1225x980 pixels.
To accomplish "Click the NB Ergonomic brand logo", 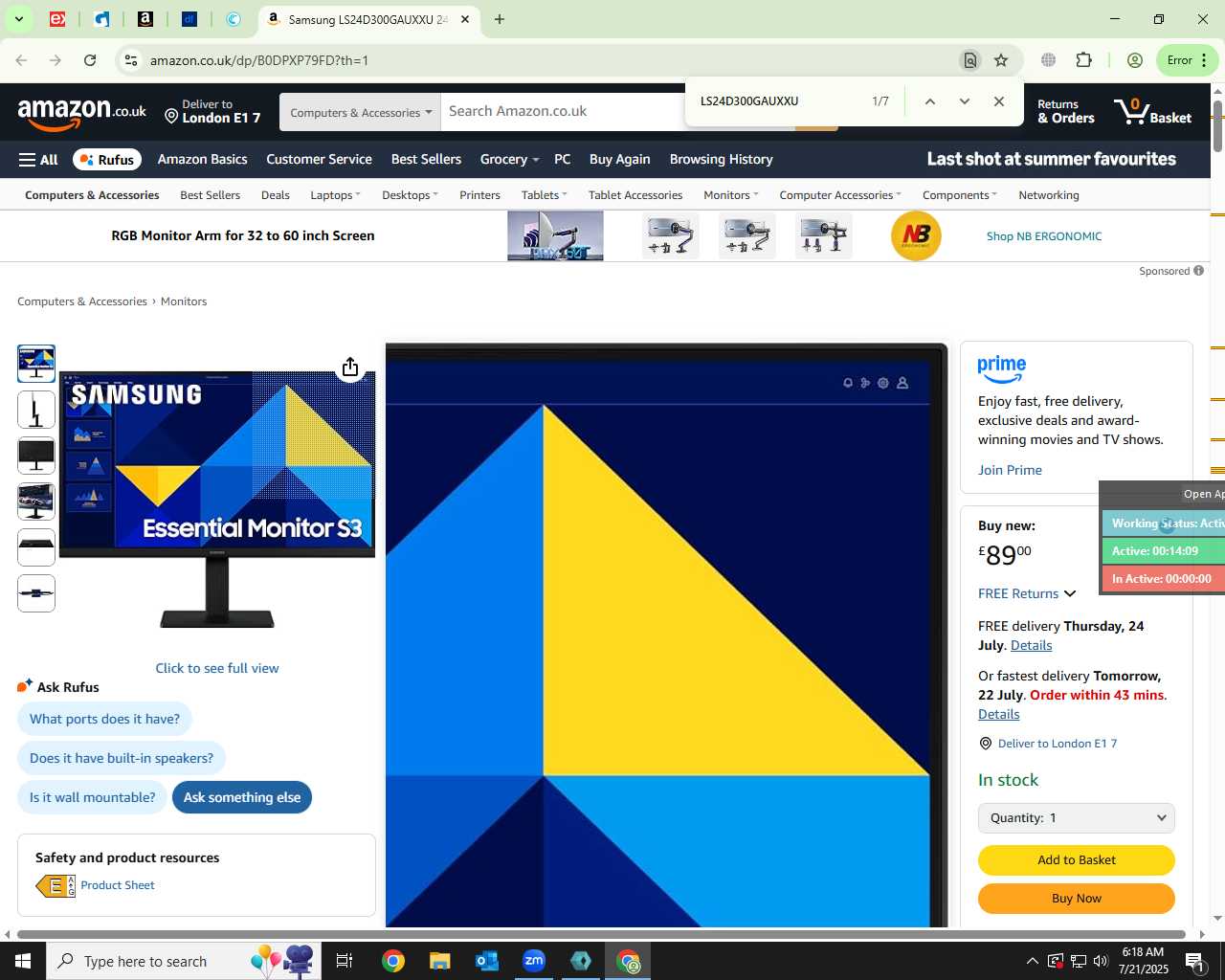I will (916, 236).
